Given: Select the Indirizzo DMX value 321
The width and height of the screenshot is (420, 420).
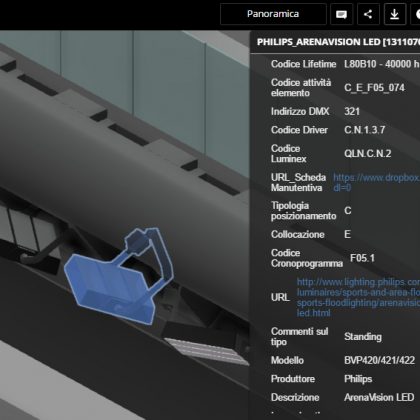Looking at the screenshot, I should 352,111.
